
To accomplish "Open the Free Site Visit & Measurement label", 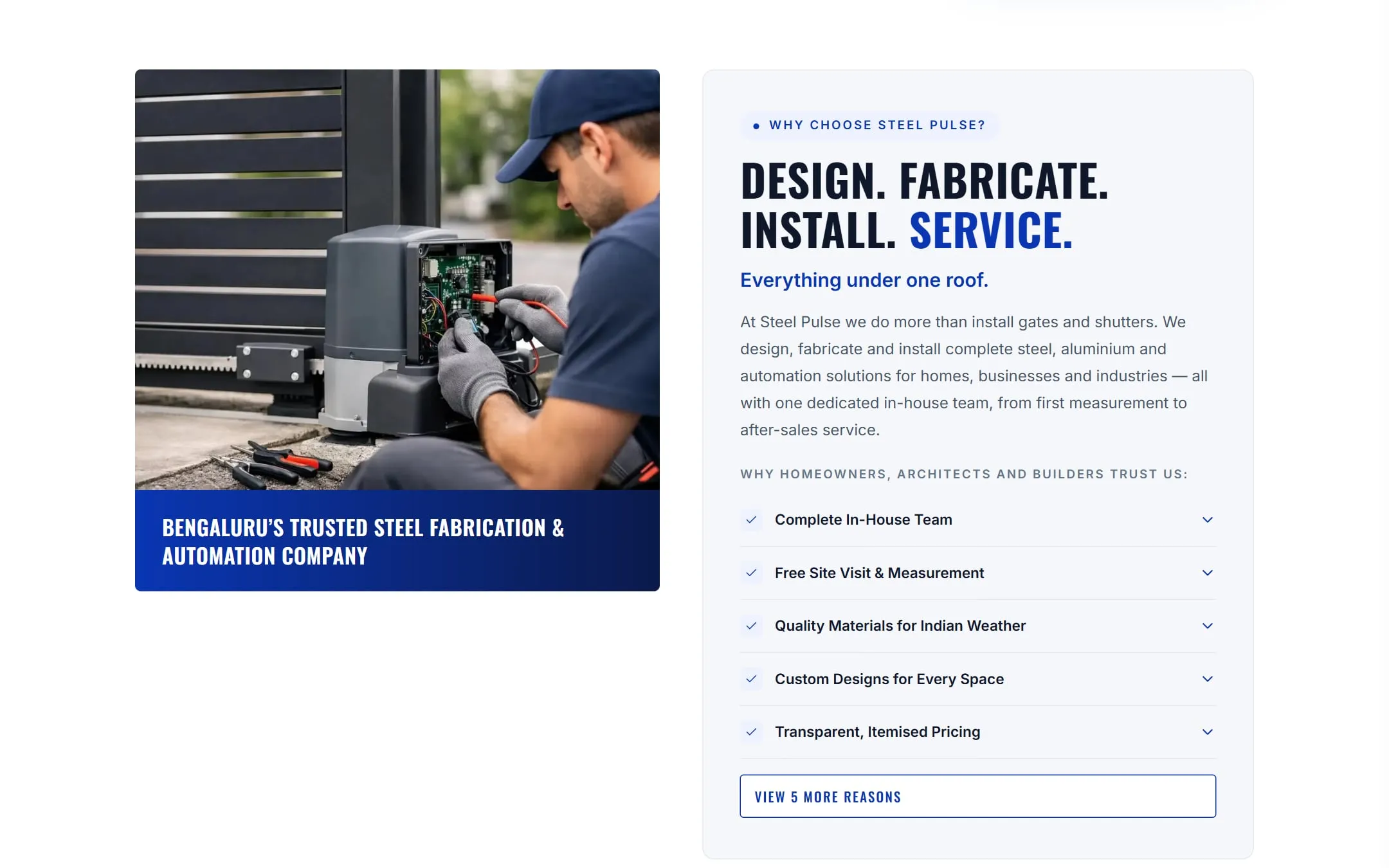I will coord(879,573).
